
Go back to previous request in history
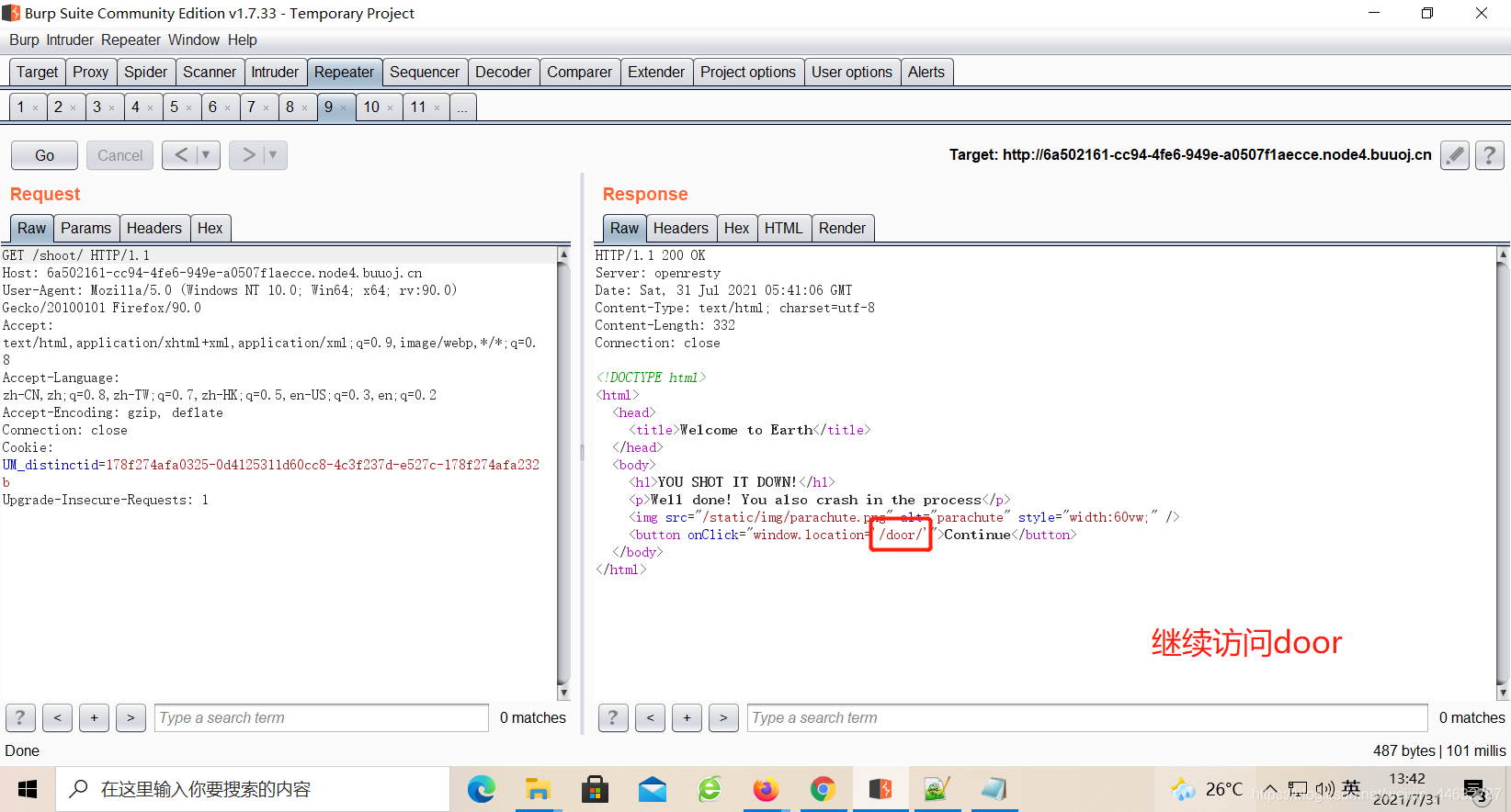tap(181, 155)
